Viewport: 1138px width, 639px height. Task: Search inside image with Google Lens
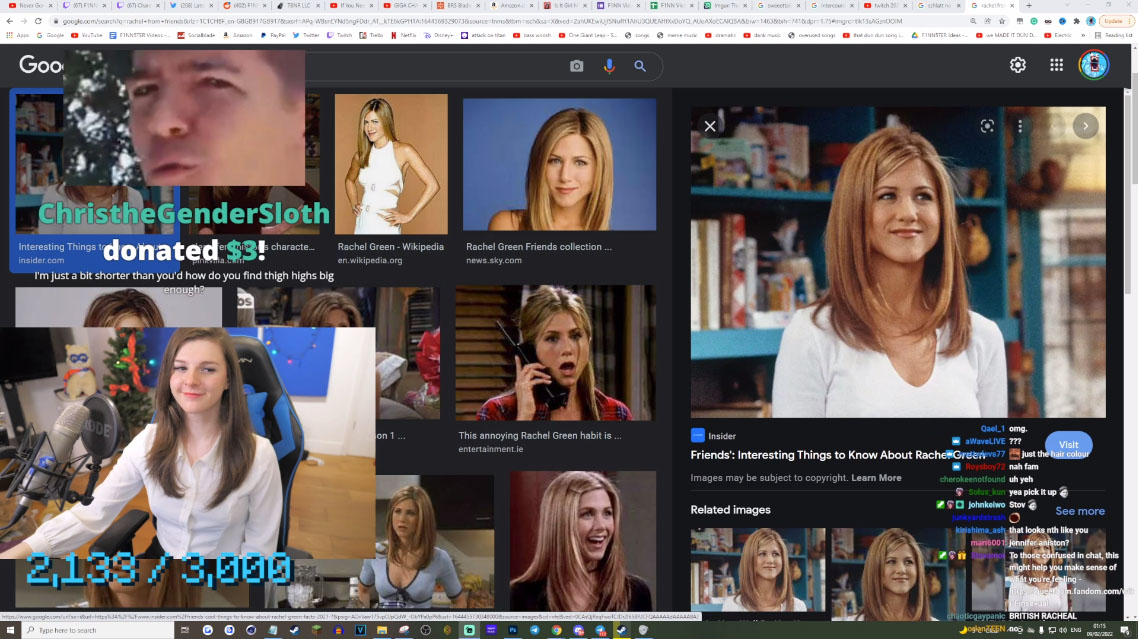point(987,126)
